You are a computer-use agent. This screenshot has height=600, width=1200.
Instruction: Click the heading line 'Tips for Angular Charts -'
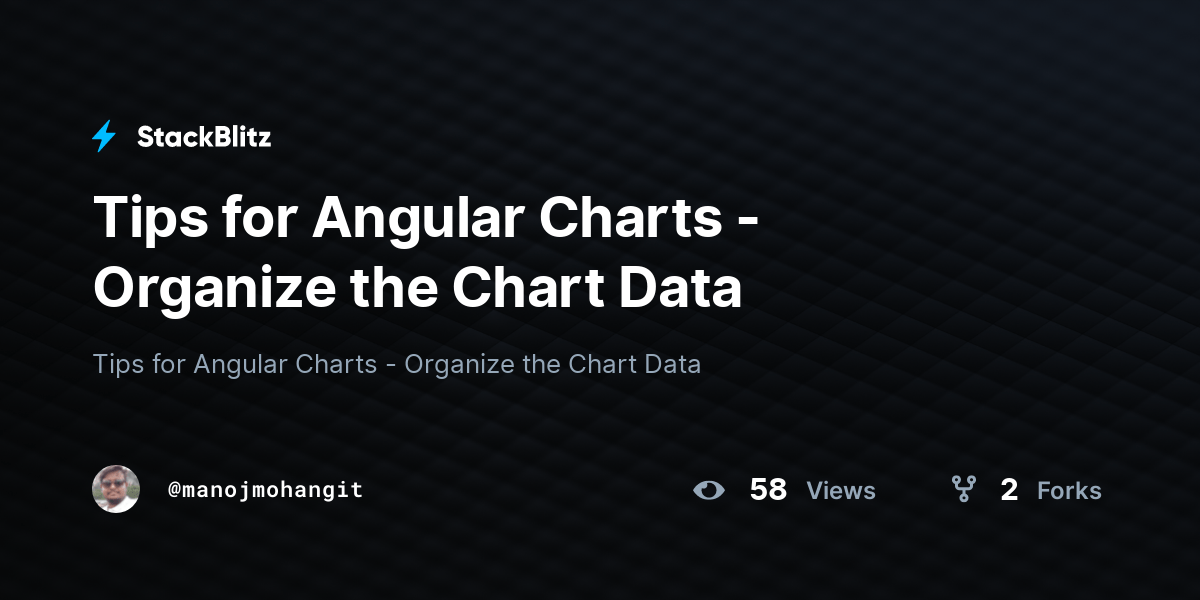pos(426,217)
